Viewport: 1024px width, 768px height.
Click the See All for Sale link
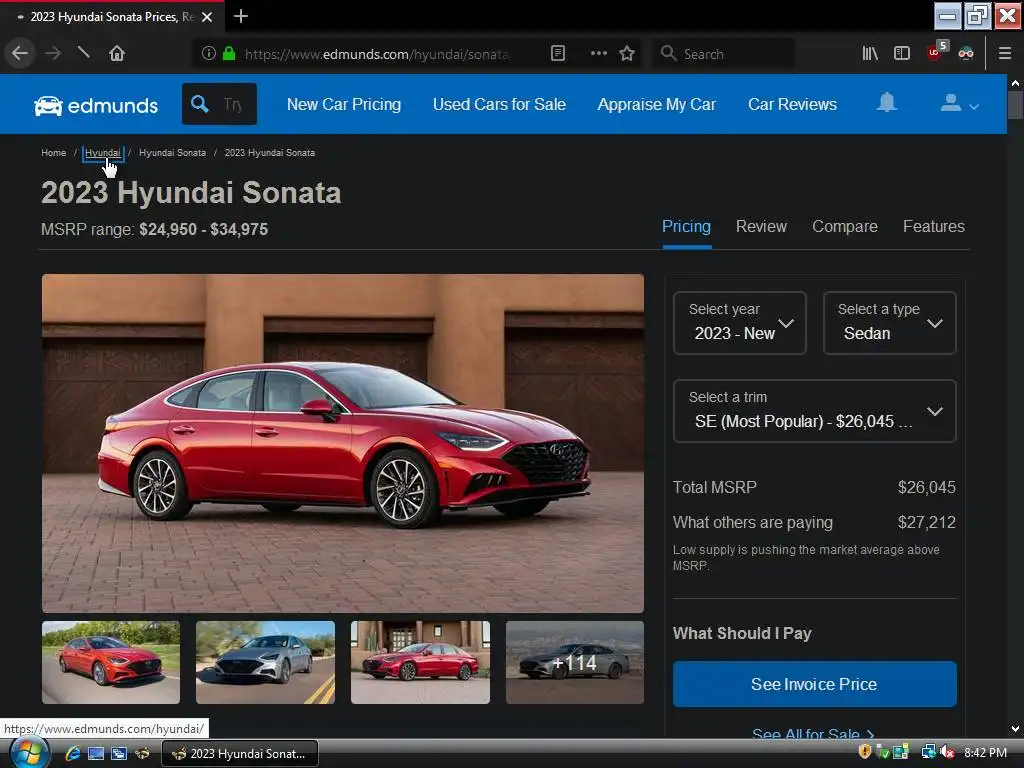click(x=812, y=734)
